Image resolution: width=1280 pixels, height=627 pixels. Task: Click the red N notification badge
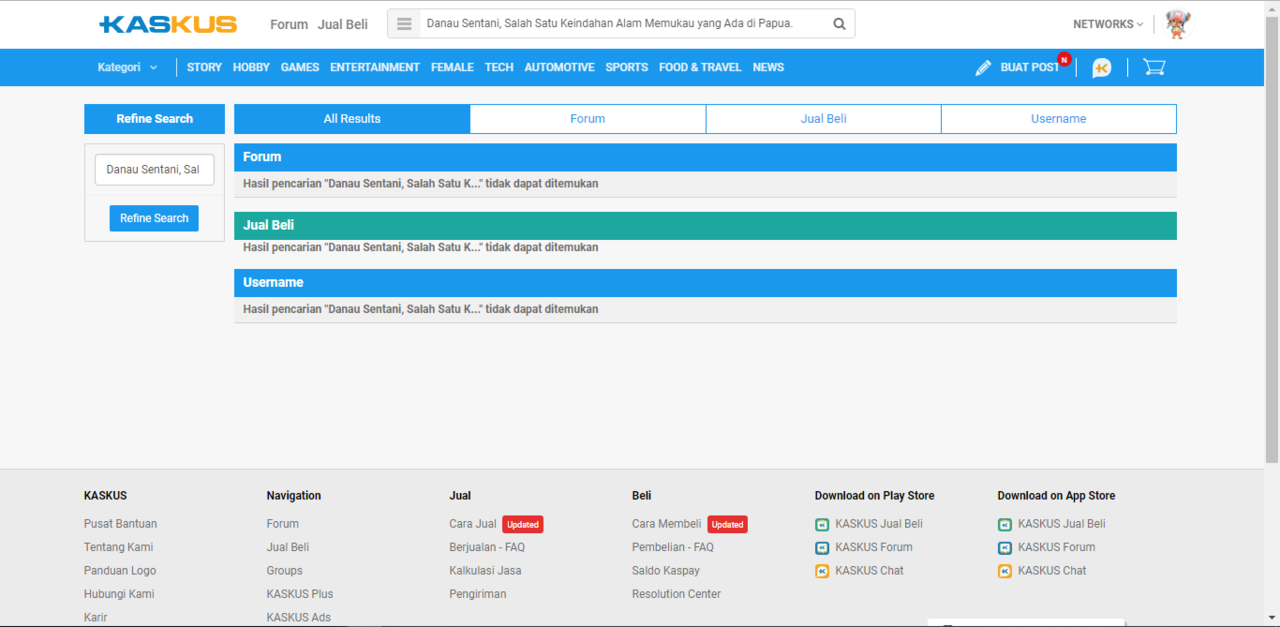click(1064, 60)
